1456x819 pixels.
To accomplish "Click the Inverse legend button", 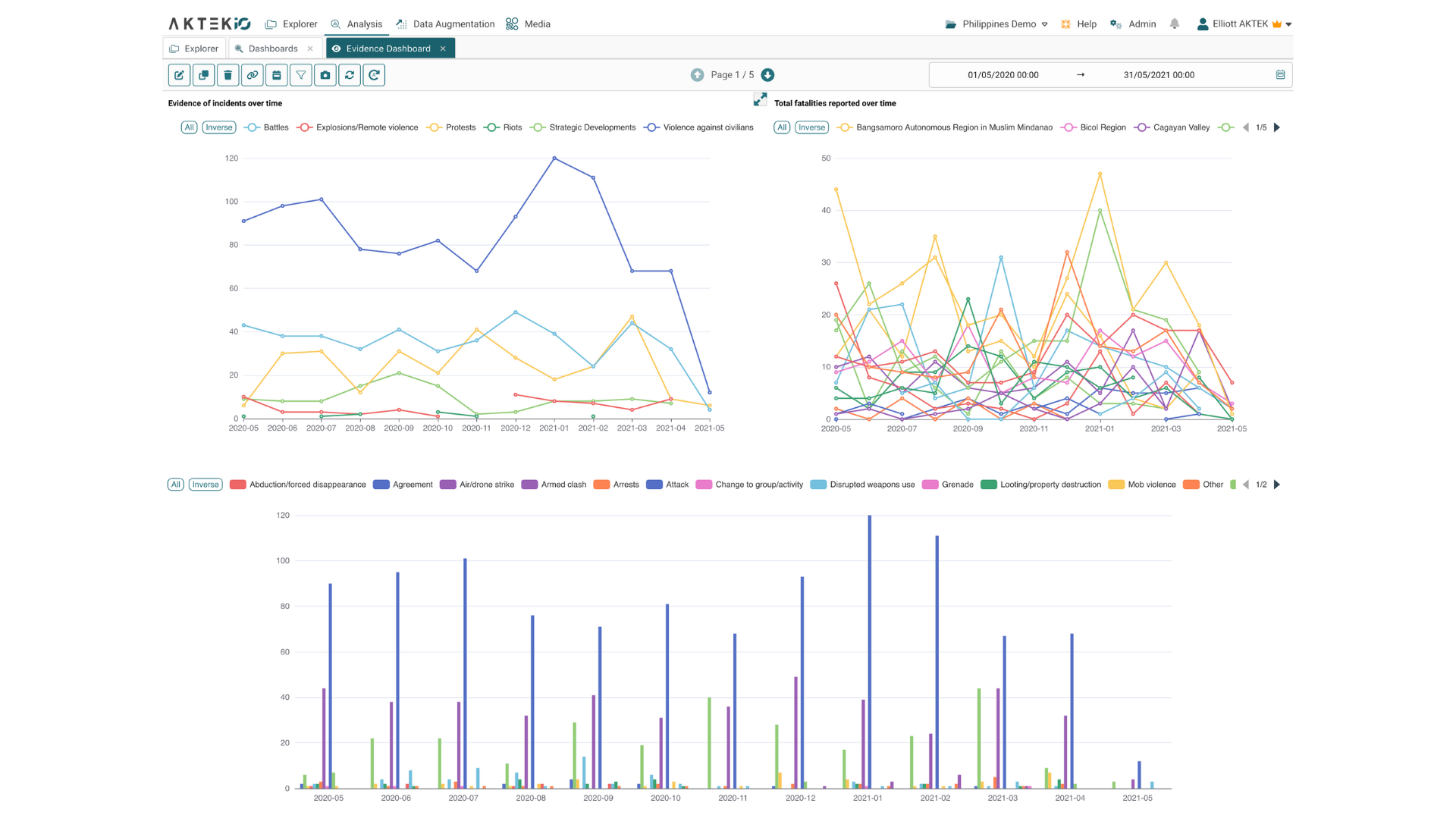I will [218, 127].
